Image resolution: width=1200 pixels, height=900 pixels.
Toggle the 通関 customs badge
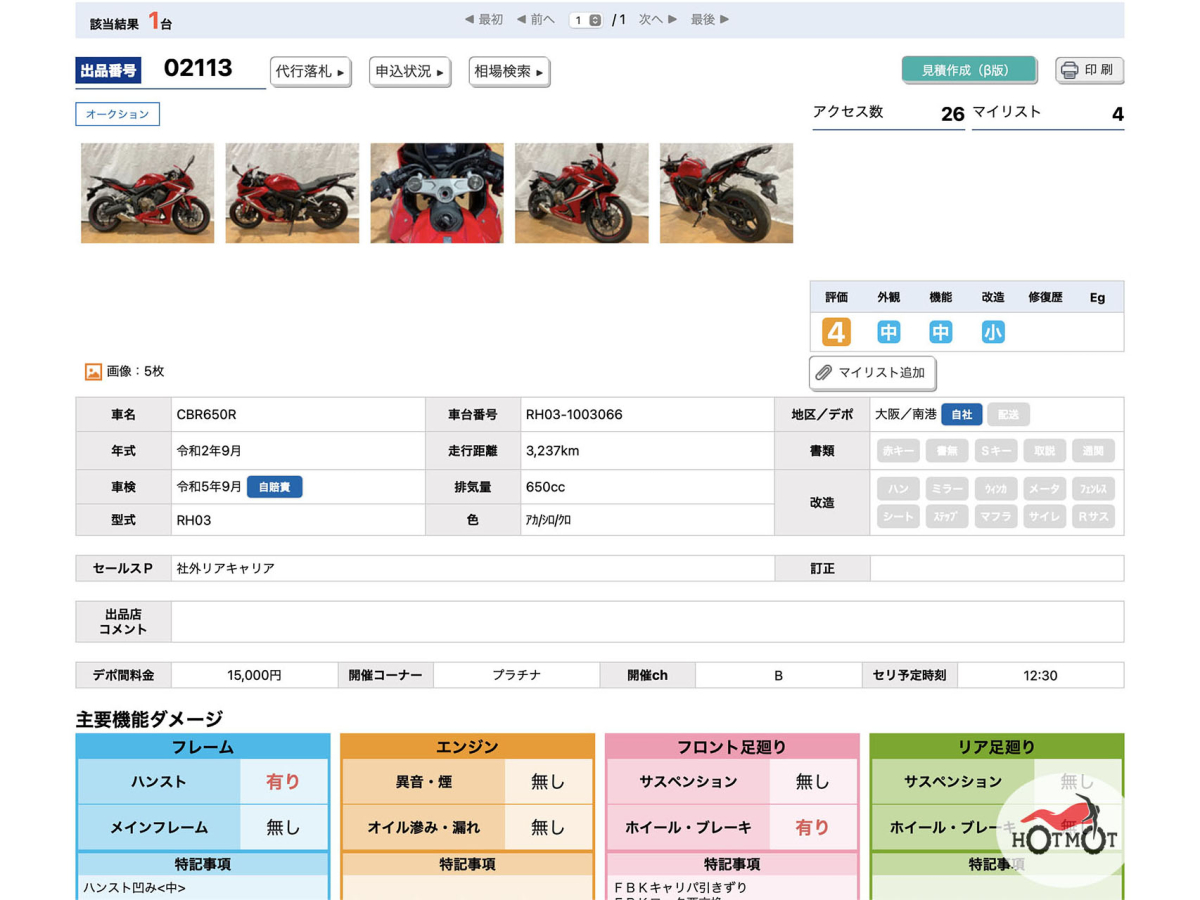[x=1093, y=451]
